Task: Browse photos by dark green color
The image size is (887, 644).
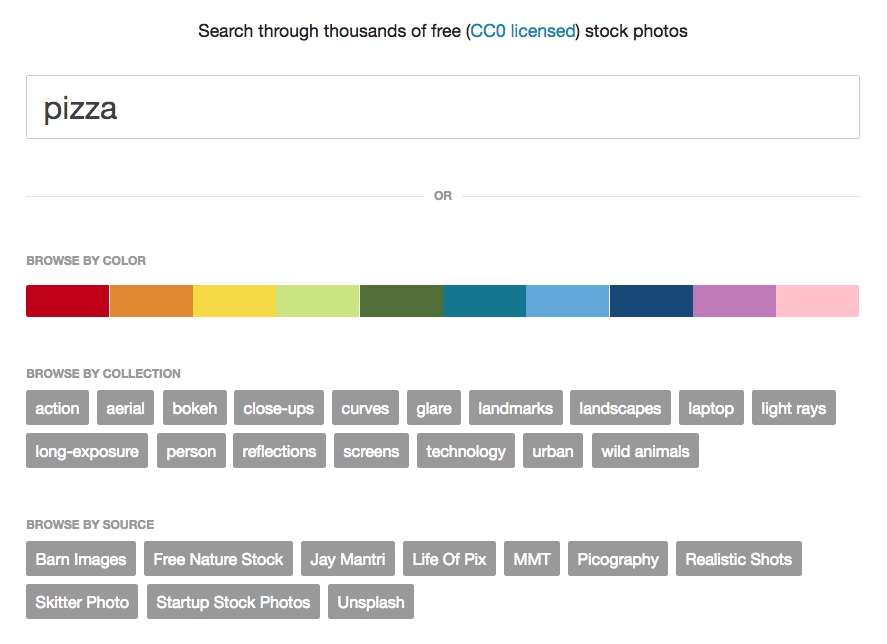Action: coord(401,301)
